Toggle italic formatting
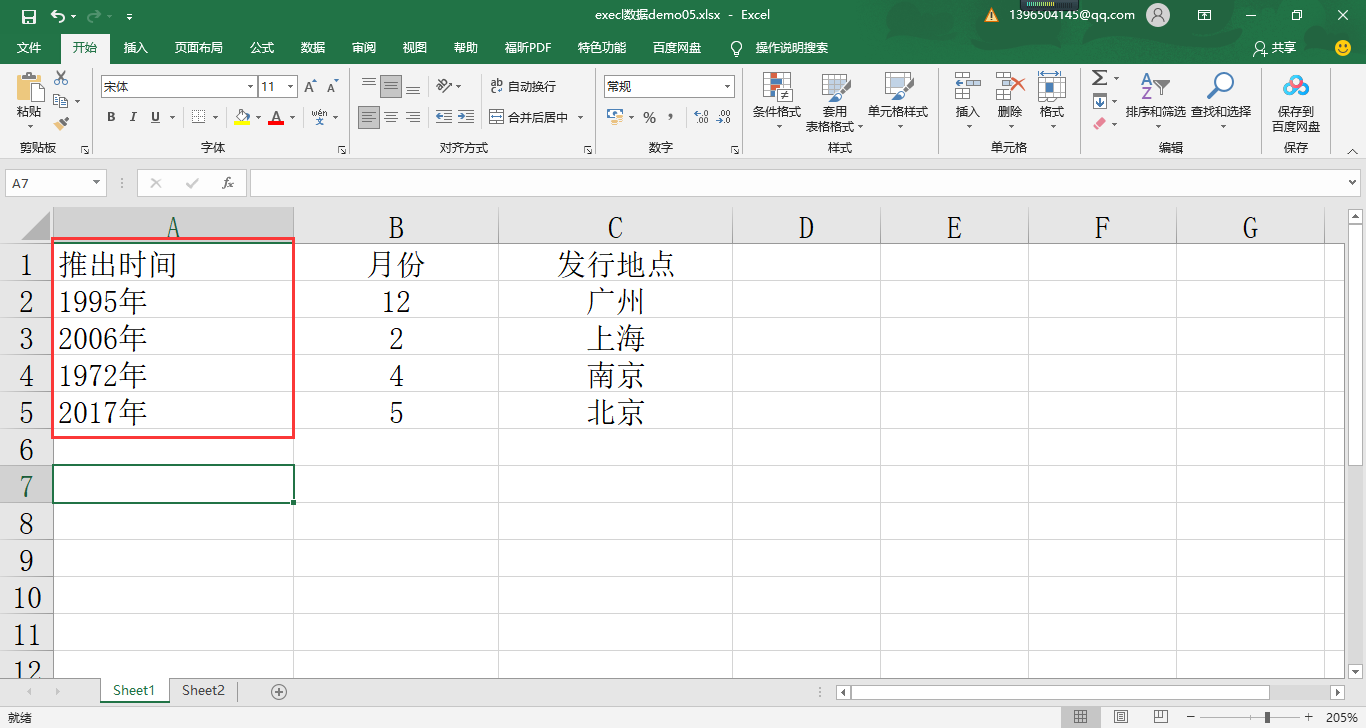 pyautogui.click(x=133, y=117)
